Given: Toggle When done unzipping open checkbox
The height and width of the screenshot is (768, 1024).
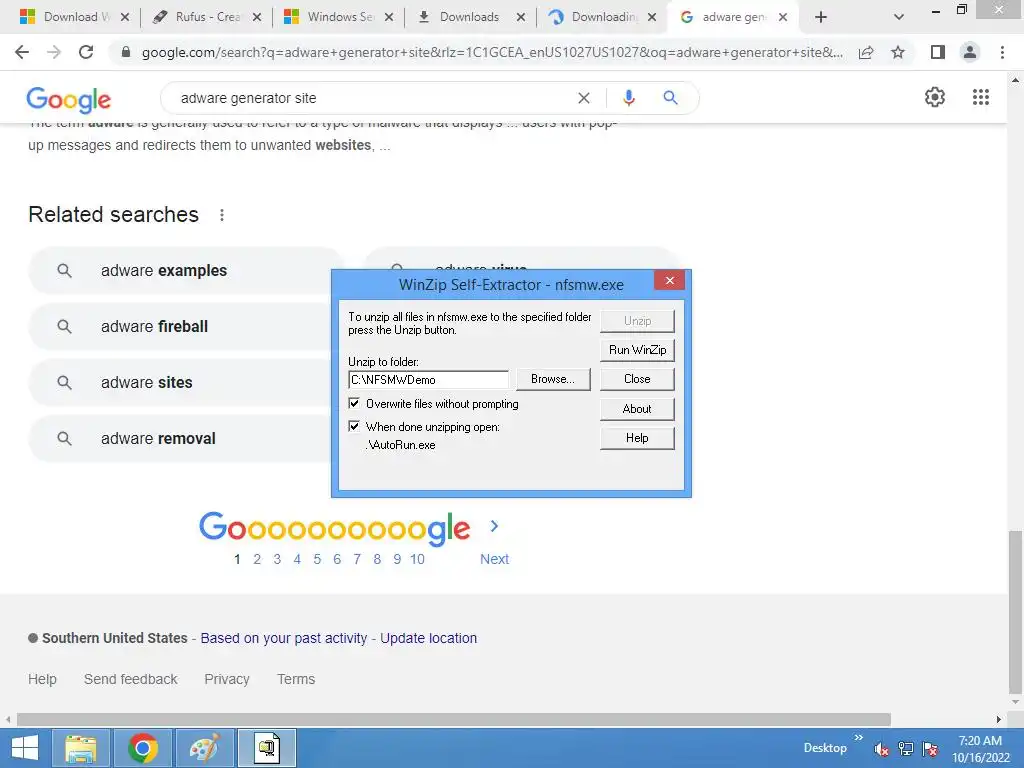Looking at the screenshot, I should coord(354,426).
